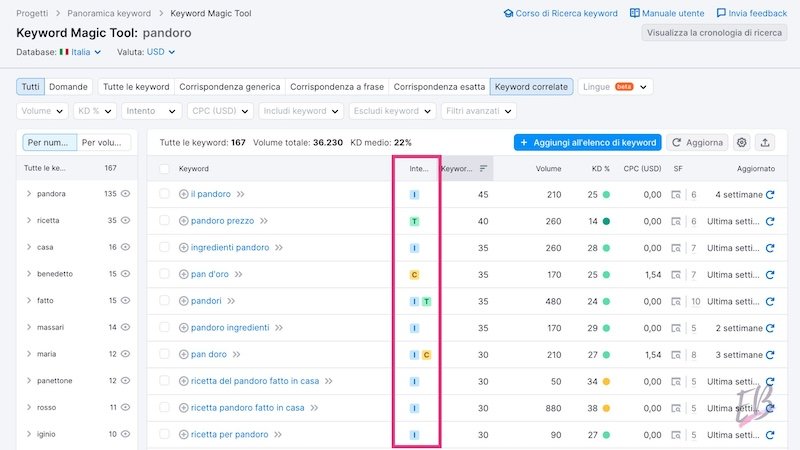
Task: Check the 'pan d'oro' row checkbox
Action: (x=164, y=274)
